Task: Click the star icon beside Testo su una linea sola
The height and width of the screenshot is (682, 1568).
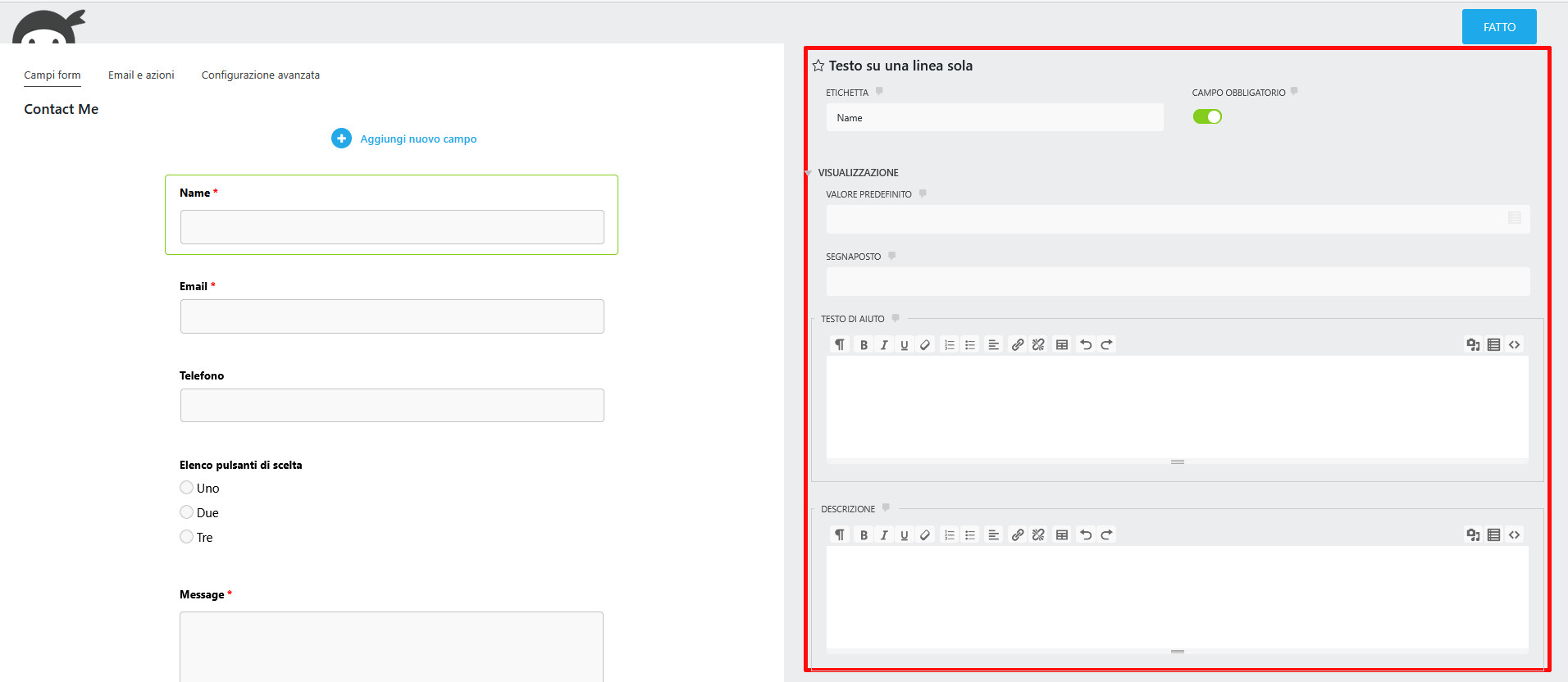Action: click(818, 66)
